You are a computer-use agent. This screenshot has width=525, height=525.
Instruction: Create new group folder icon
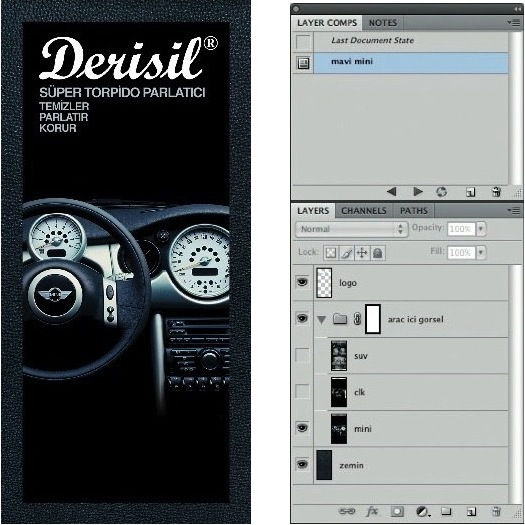[x=446, y=511]
